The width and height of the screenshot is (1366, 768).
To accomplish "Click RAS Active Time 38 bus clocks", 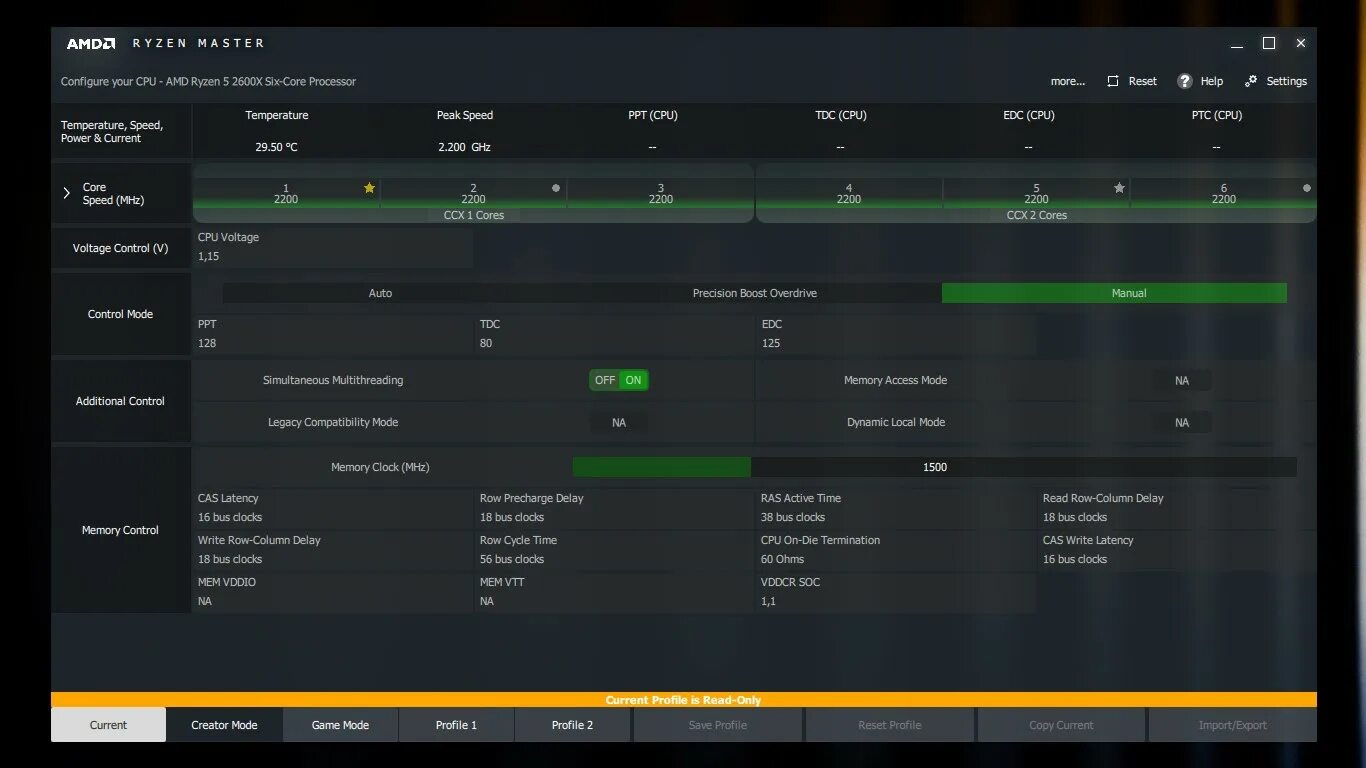I will 793,517.
